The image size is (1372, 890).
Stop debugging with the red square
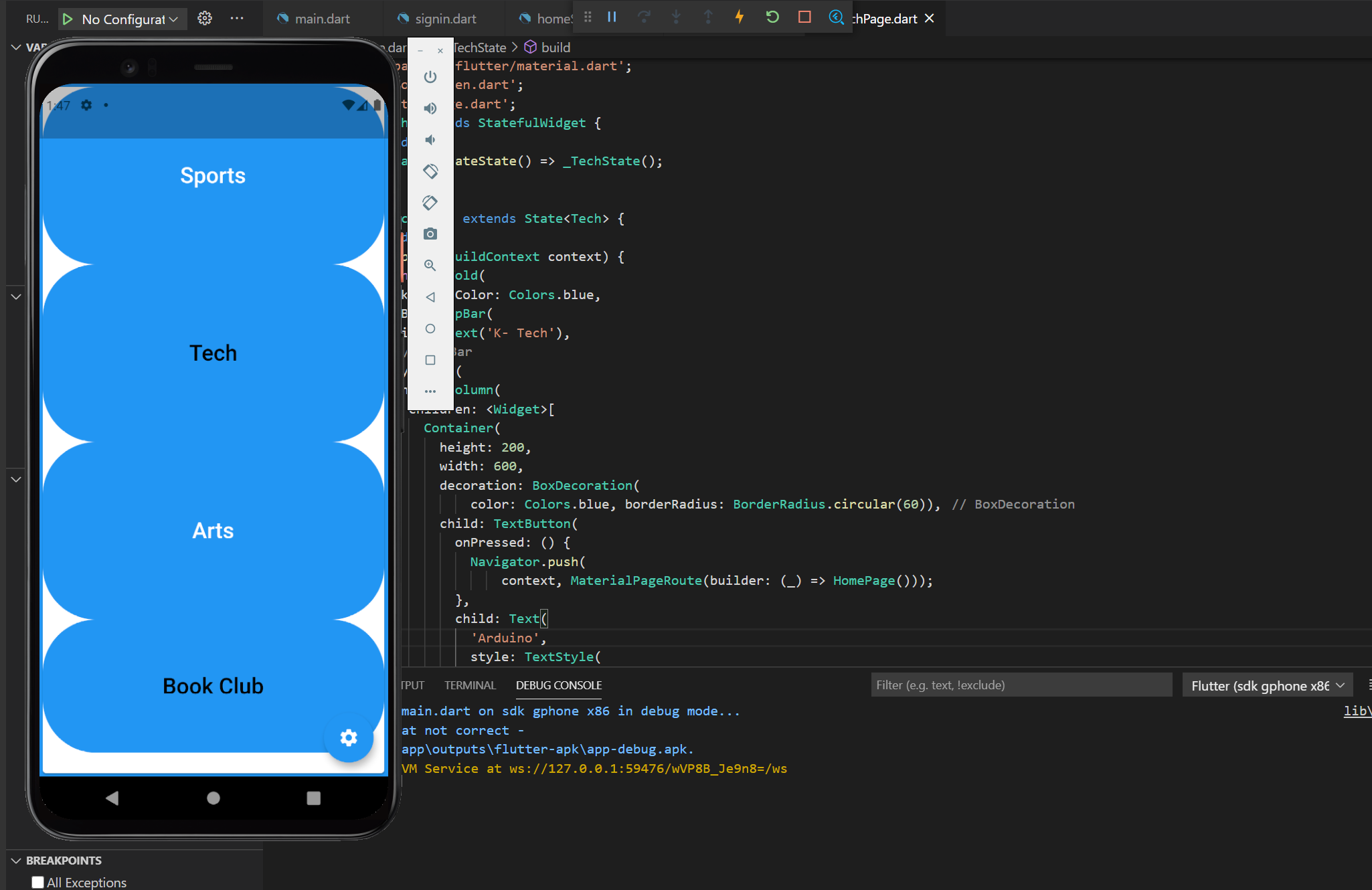804,17
